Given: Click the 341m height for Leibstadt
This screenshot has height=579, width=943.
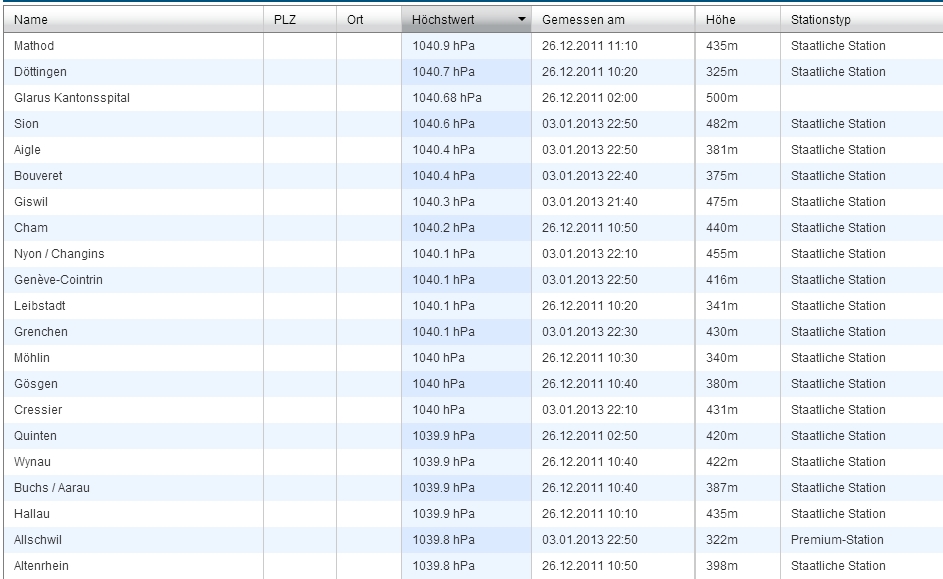Looking at the screenshot, I should coord(722,305).
